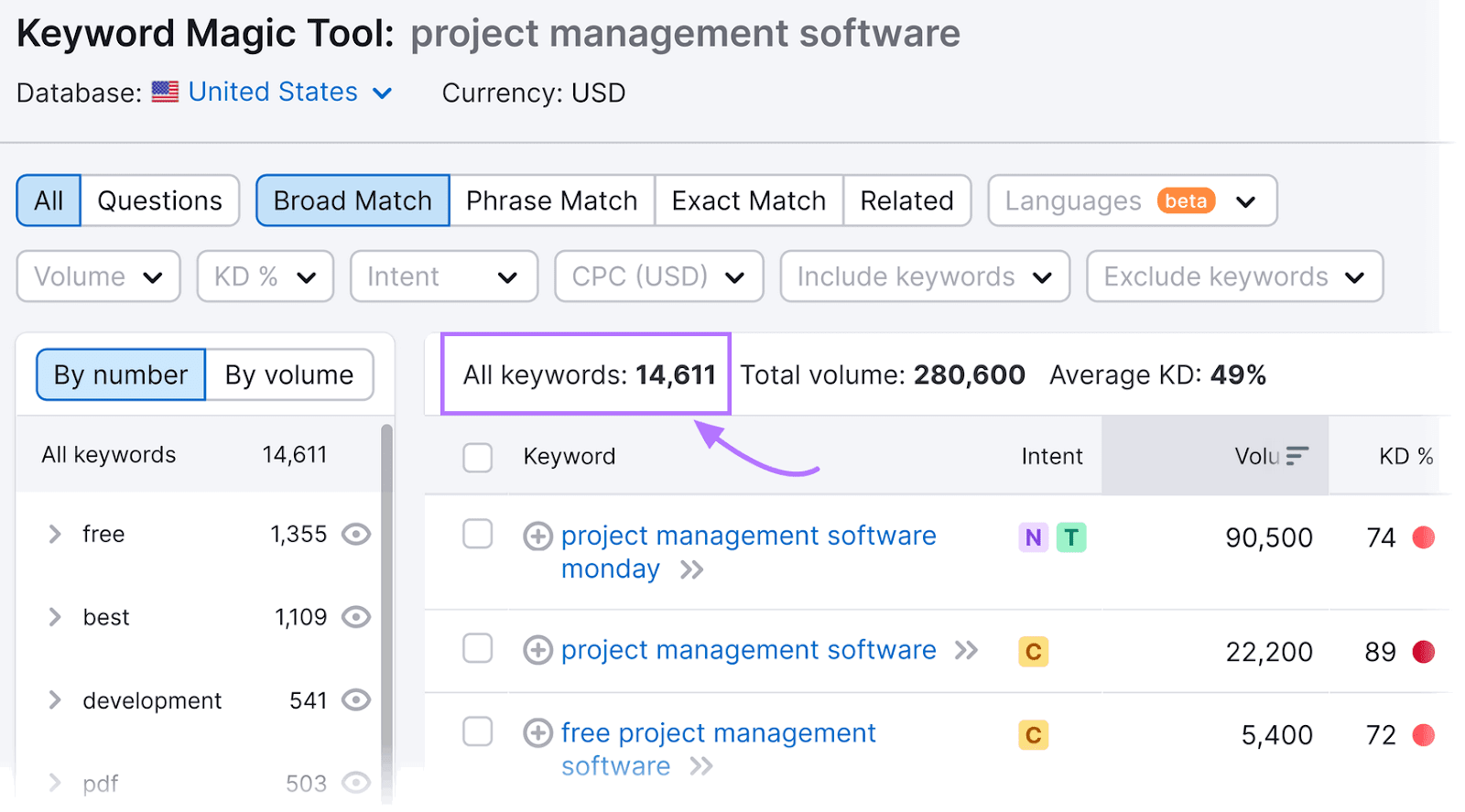
Task: Tick checkbox for 'project management software' row
Action: [x=477, y=649]
